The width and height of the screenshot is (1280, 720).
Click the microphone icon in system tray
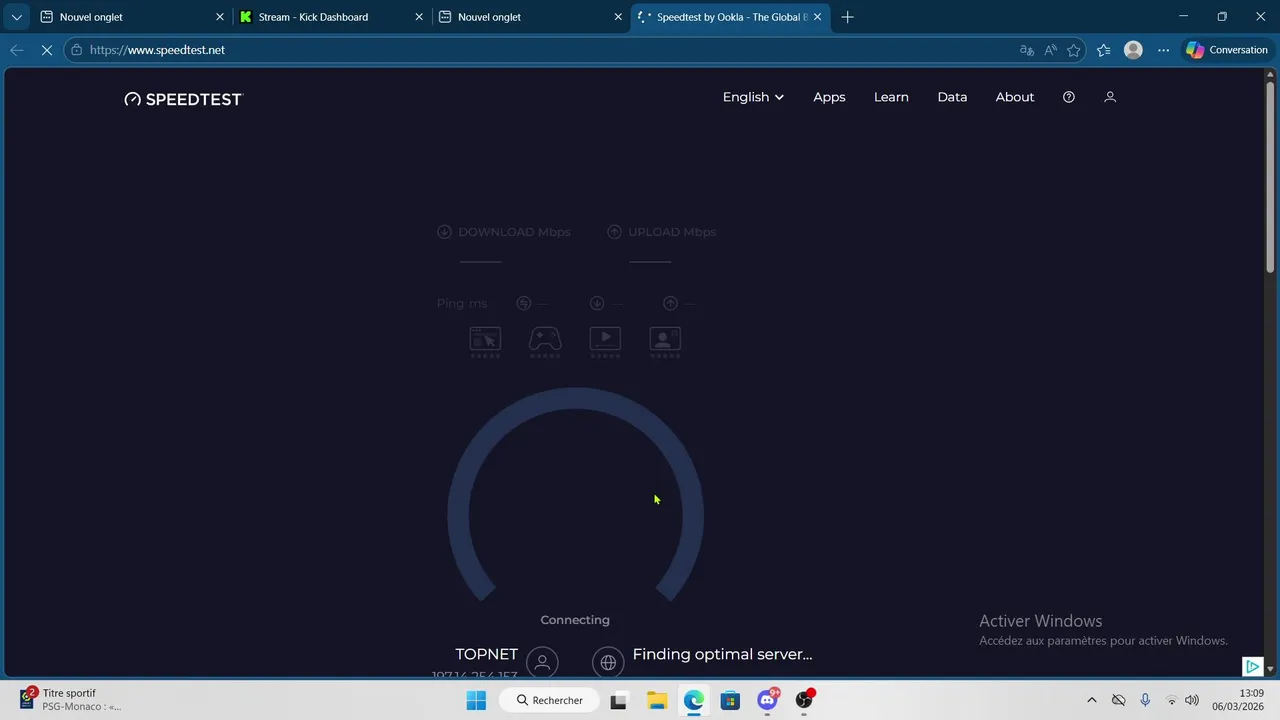1145,700
